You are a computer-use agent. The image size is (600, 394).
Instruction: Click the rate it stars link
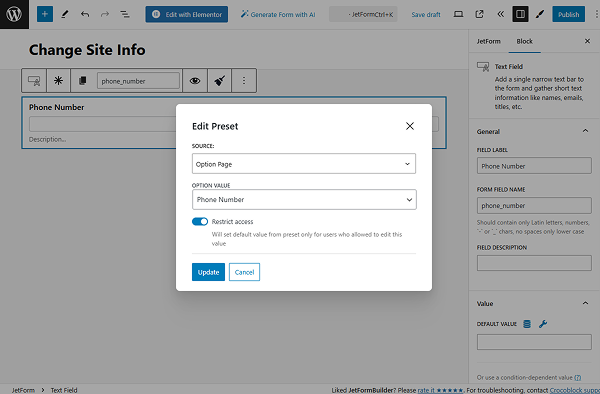(440, 390)
